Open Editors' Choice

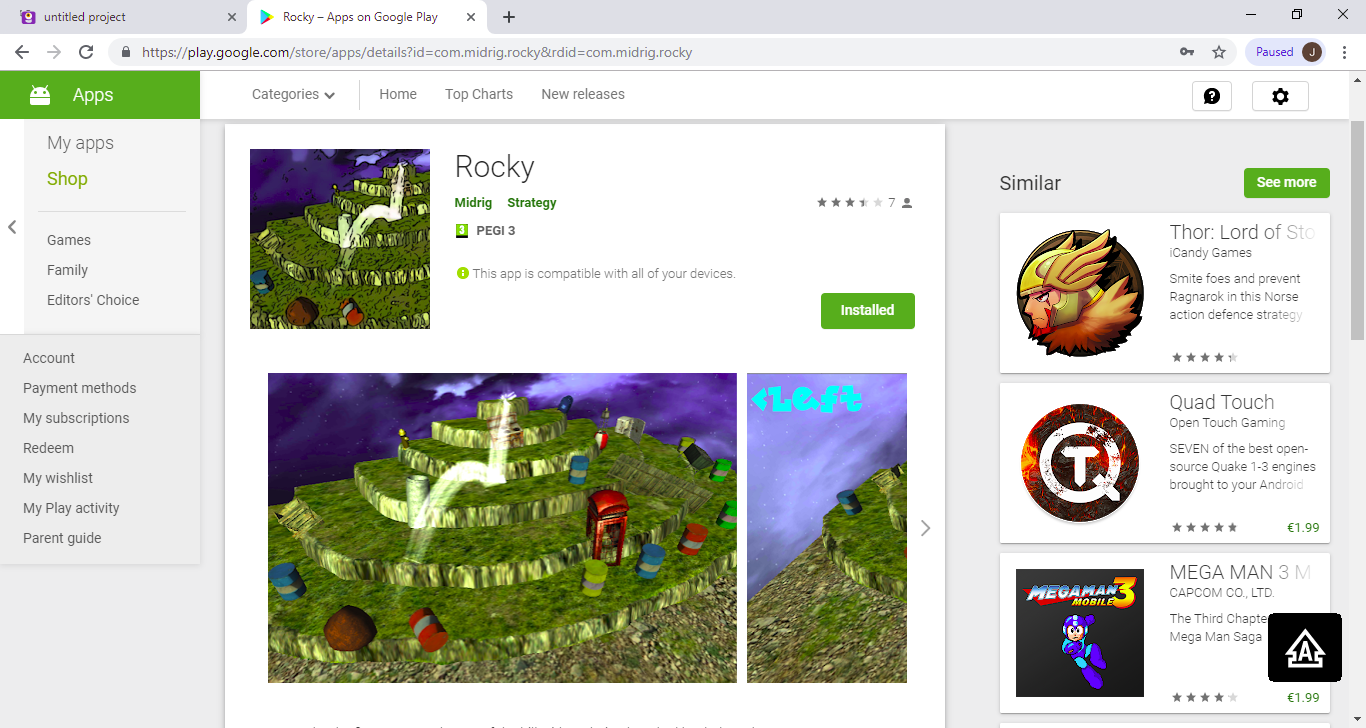tap(93, 300)
